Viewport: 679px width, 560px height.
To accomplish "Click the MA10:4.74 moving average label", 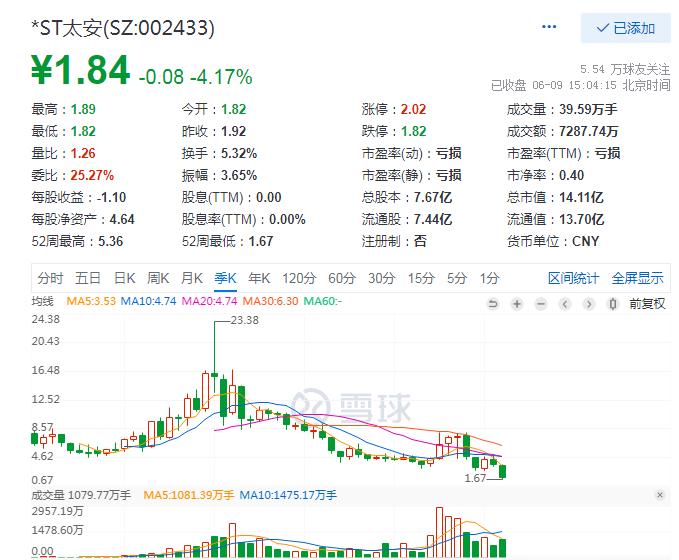I will 149,301.
